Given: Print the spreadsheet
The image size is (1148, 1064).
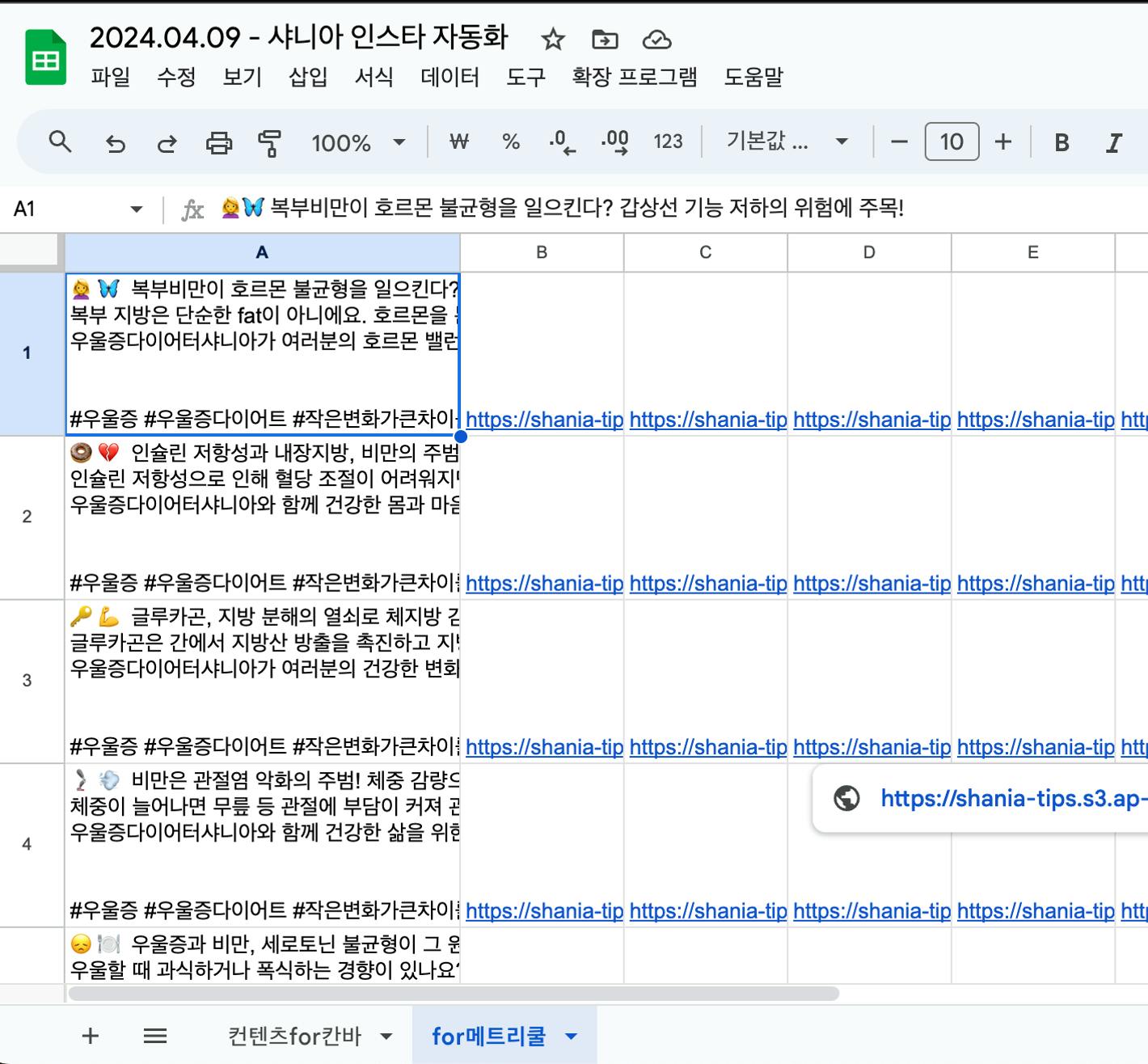Looking at the screenshot, I should pos(218,143).
